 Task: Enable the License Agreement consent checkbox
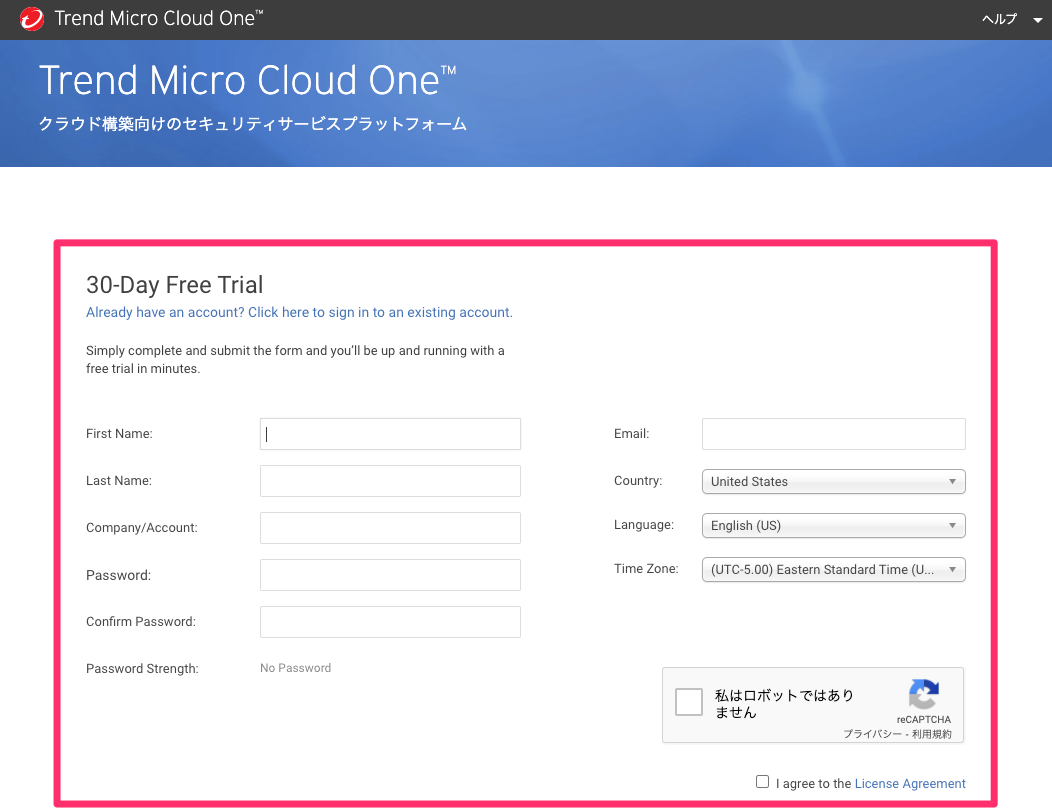click(x=762, y=781)
